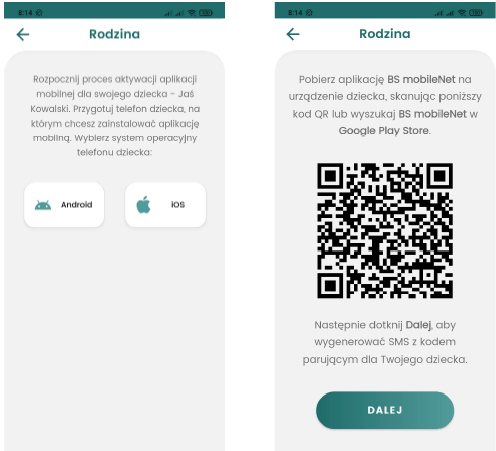Tap the 8:14 clock on left screen
The image size is (496, 451).
click(x=25, y=13)
